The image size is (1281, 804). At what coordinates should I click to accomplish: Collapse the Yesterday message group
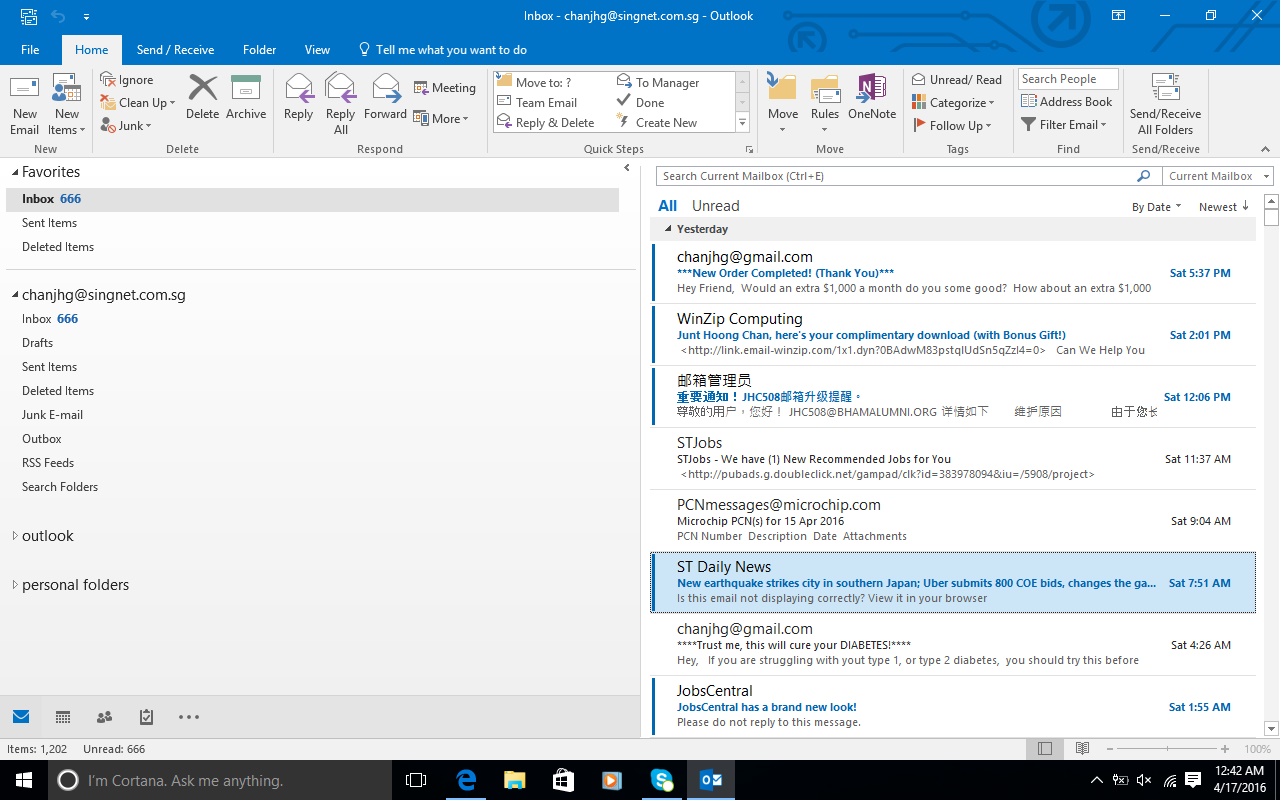tap(668, 229)
